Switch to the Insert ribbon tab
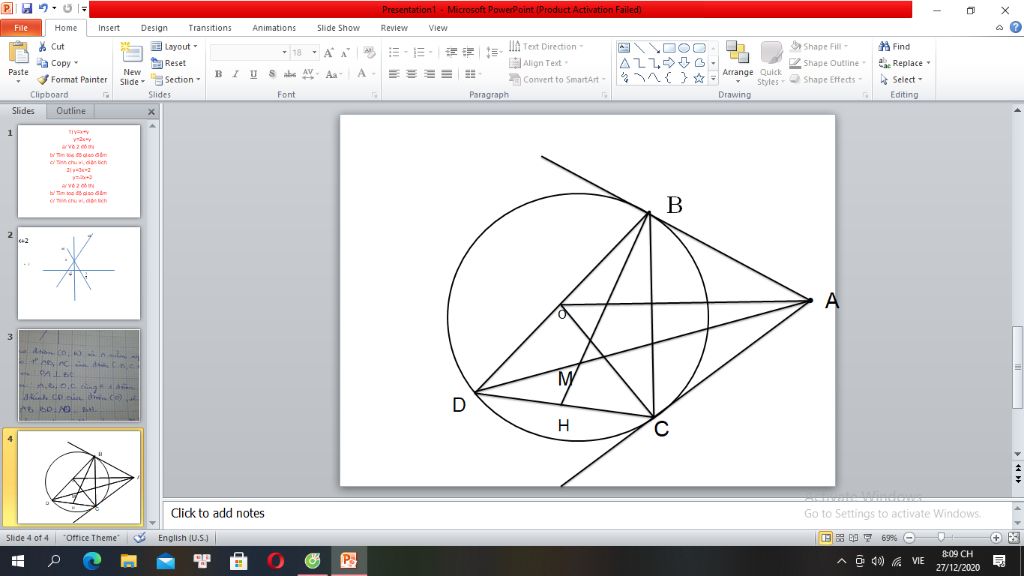The image size is (1024, 576). (109, 27)
